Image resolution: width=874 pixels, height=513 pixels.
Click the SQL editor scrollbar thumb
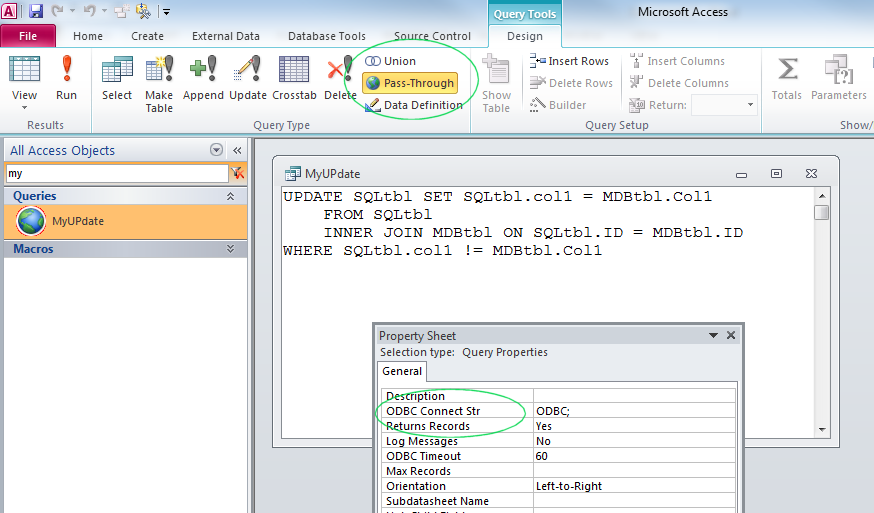(x=822, y=212)
